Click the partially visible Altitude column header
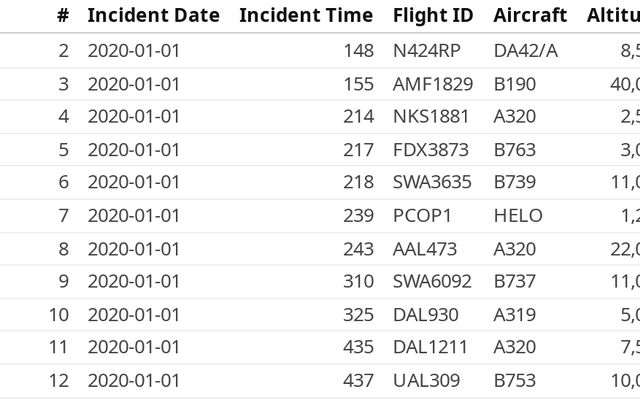 [x=613, y=16]
